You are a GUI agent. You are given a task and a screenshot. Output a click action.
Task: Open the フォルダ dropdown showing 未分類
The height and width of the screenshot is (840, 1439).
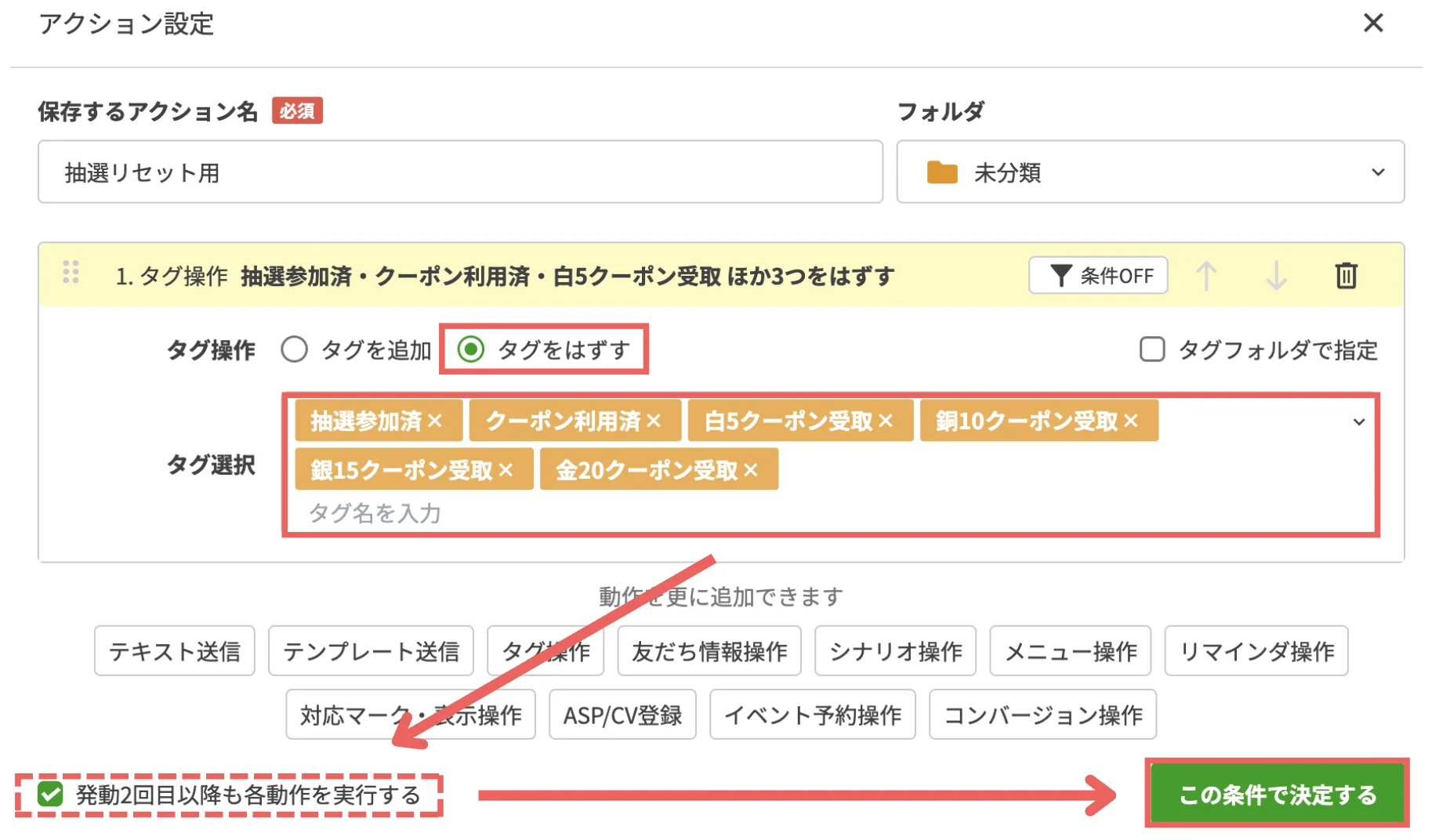click(1150, 172)
